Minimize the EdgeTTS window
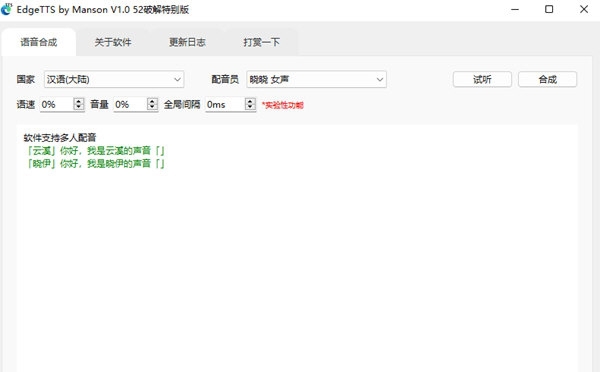Screen dimensions: 600x372 (x=515, y=9)
